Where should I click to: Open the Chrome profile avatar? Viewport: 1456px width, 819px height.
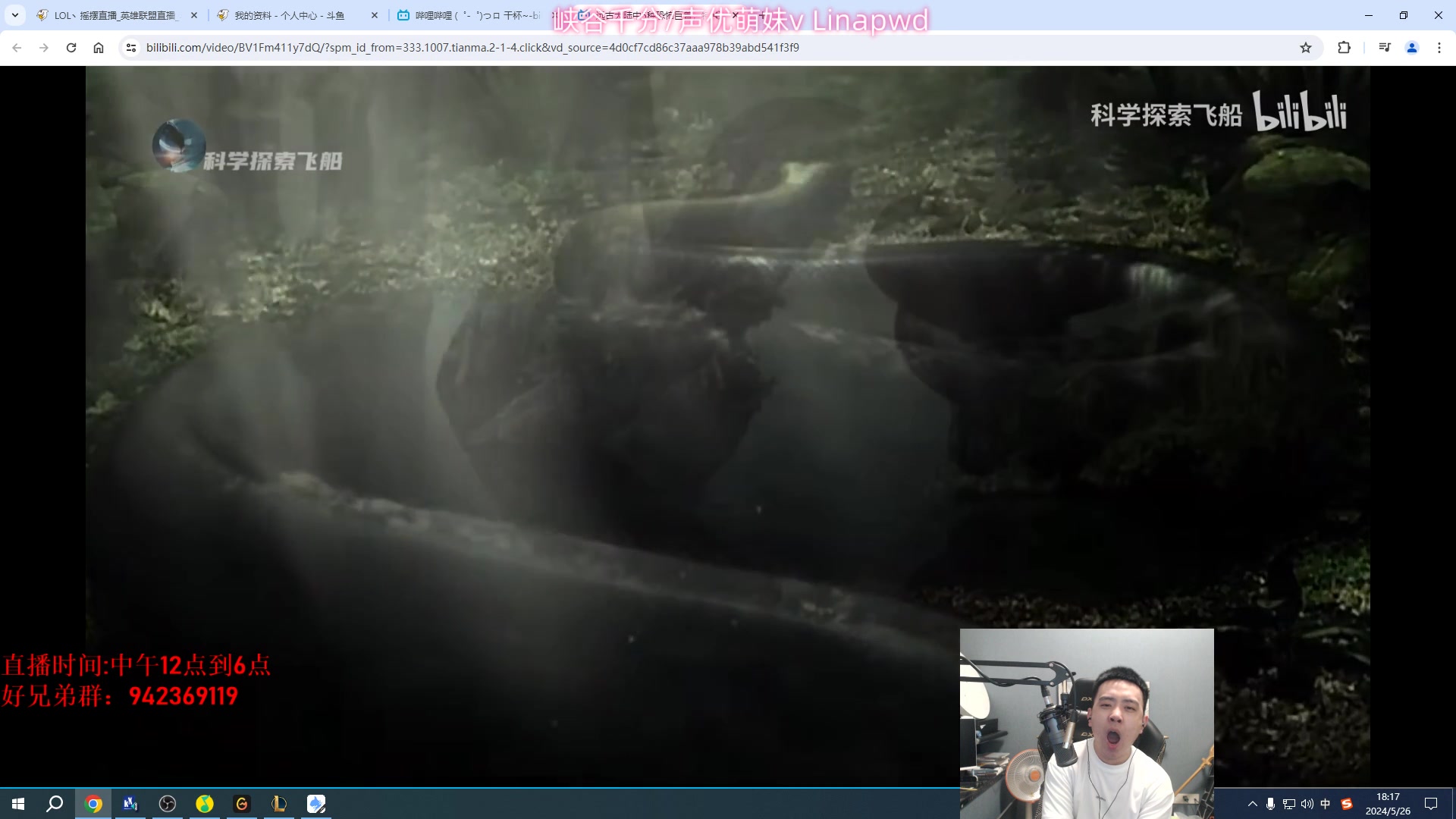coord(1412,48)
